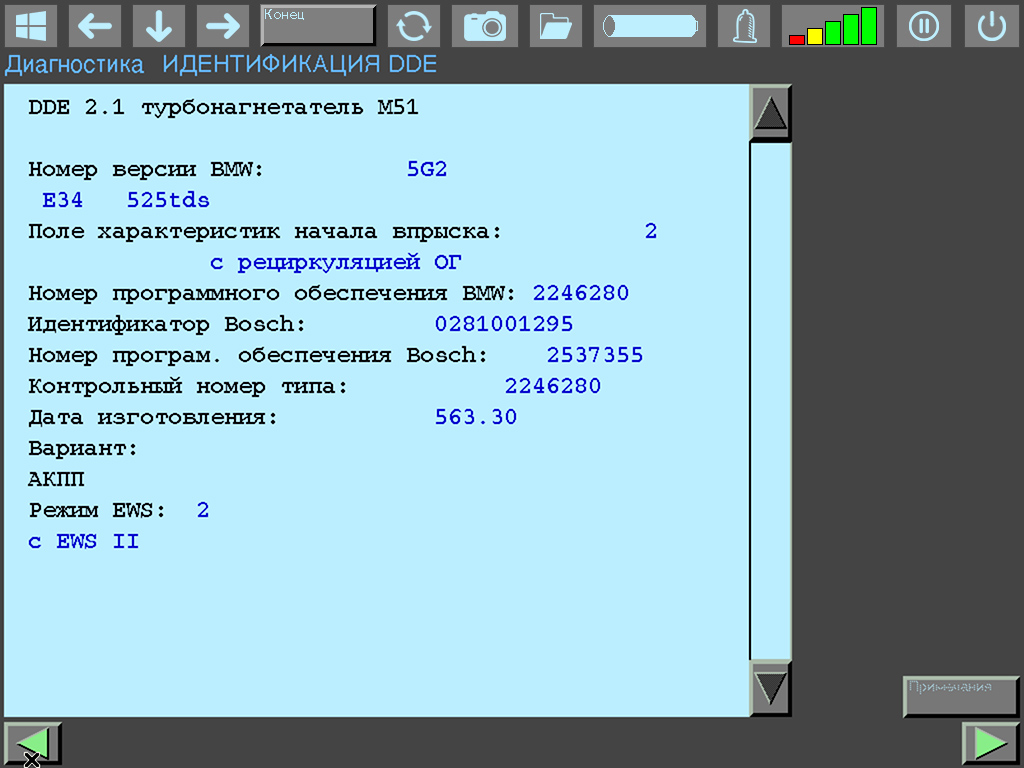The height and width of the screenshot is (768, 1024).
Task: Click the Windows logo button
Action: pyautogui.click(x=31, y=26)
